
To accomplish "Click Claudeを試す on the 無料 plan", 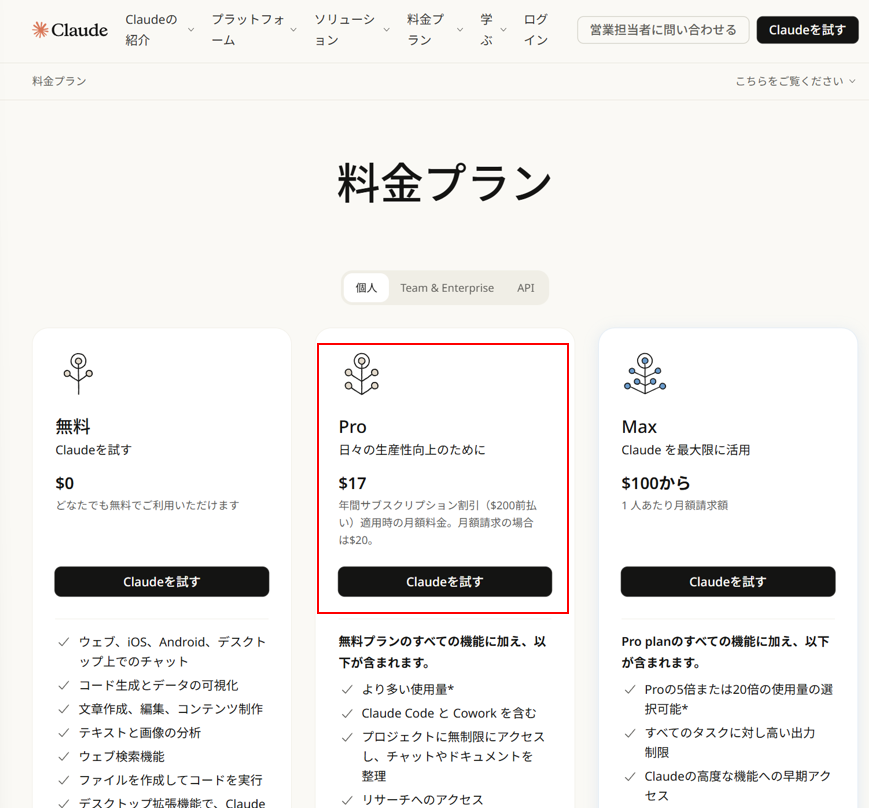I will tap(161, 581).
